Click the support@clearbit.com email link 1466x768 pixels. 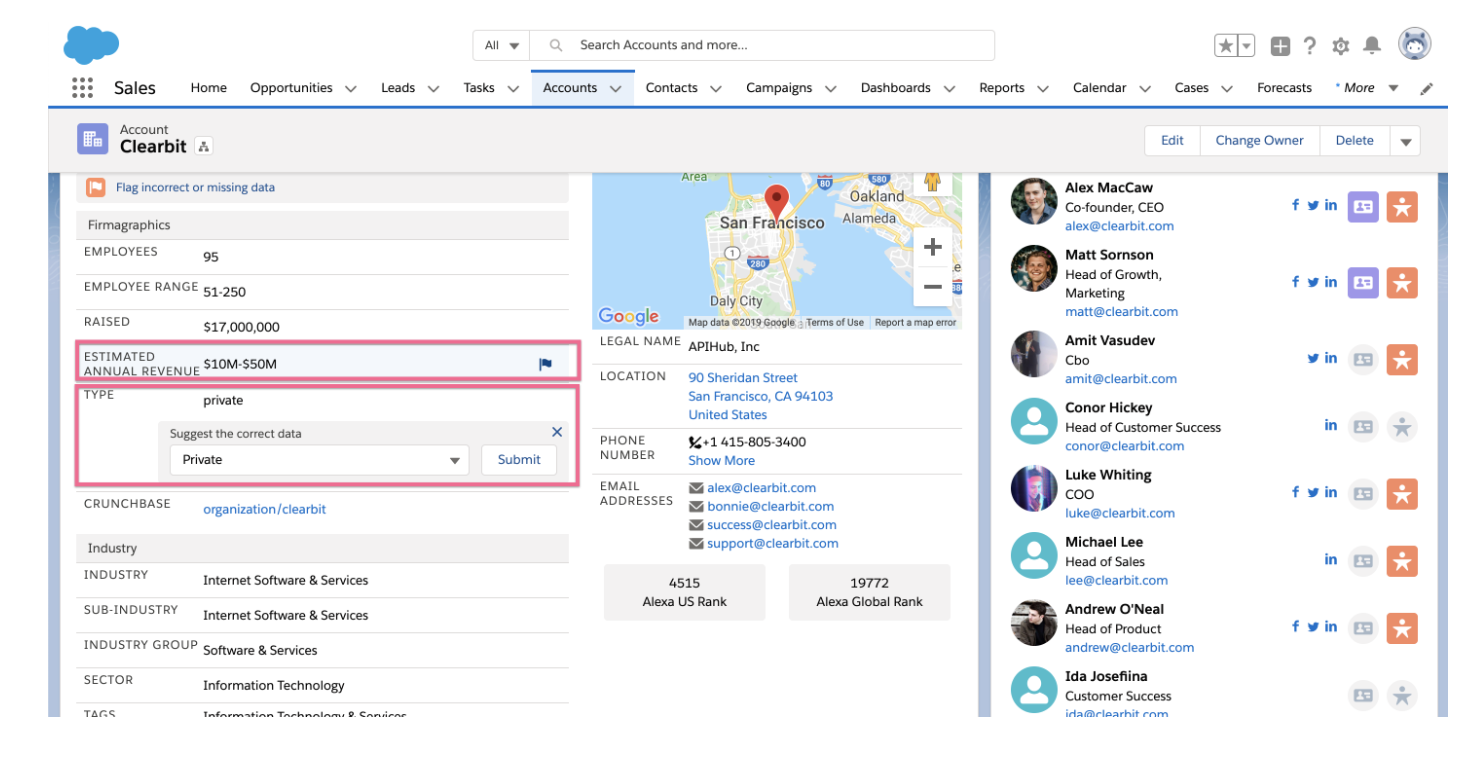[773, 543]
